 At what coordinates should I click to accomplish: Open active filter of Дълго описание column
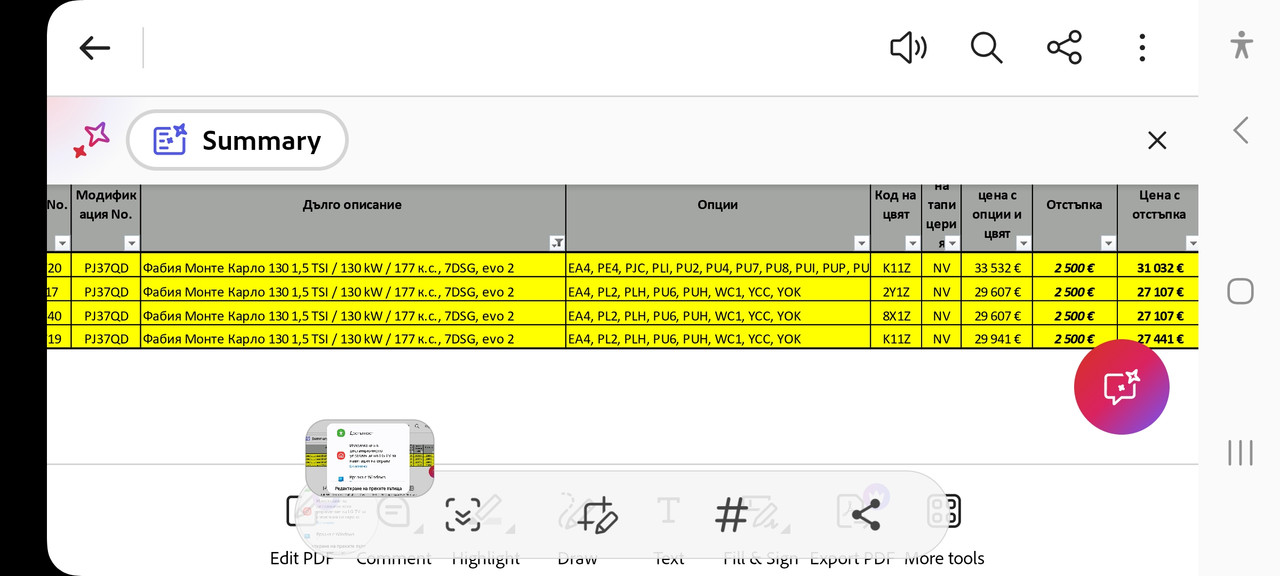557,243
